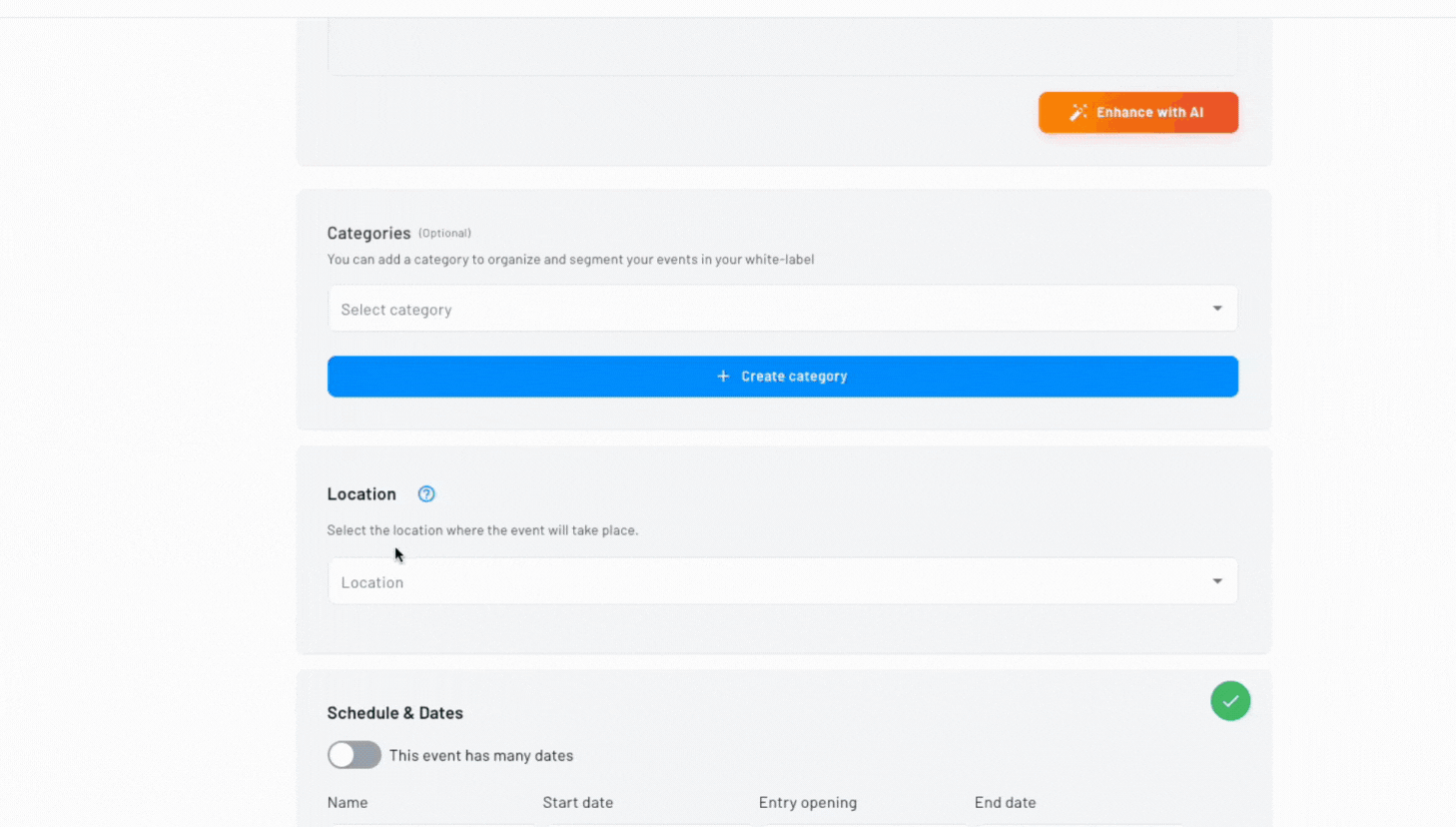The width and height of the screenshot is (1456, 827).
Task: Click the Location section heading
Action: point(362,494)
